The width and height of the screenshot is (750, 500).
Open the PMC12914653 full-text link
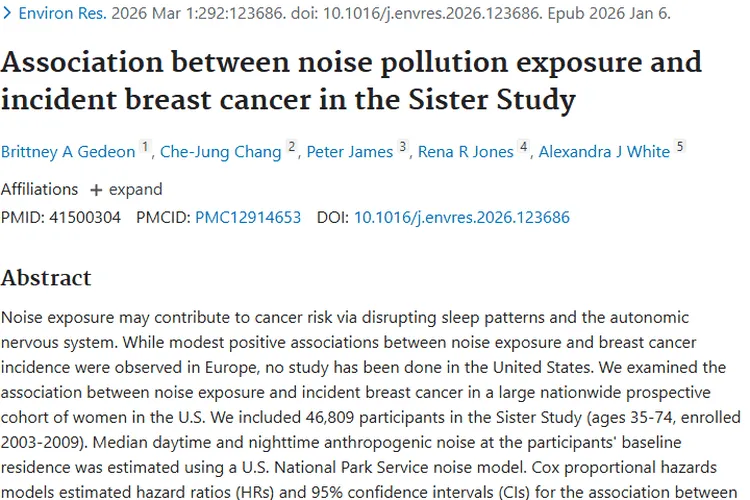point(248,216)
